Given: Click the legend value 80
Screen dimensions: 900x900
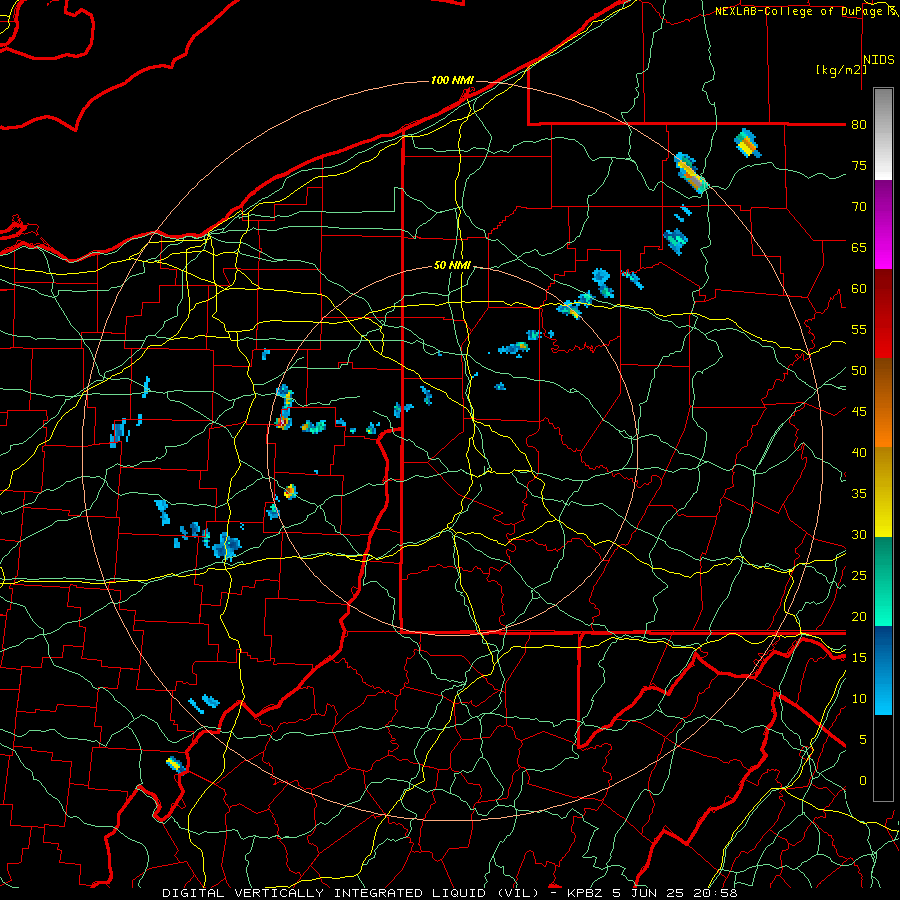Looking at the screenshot, I should [x=859, y=125].
